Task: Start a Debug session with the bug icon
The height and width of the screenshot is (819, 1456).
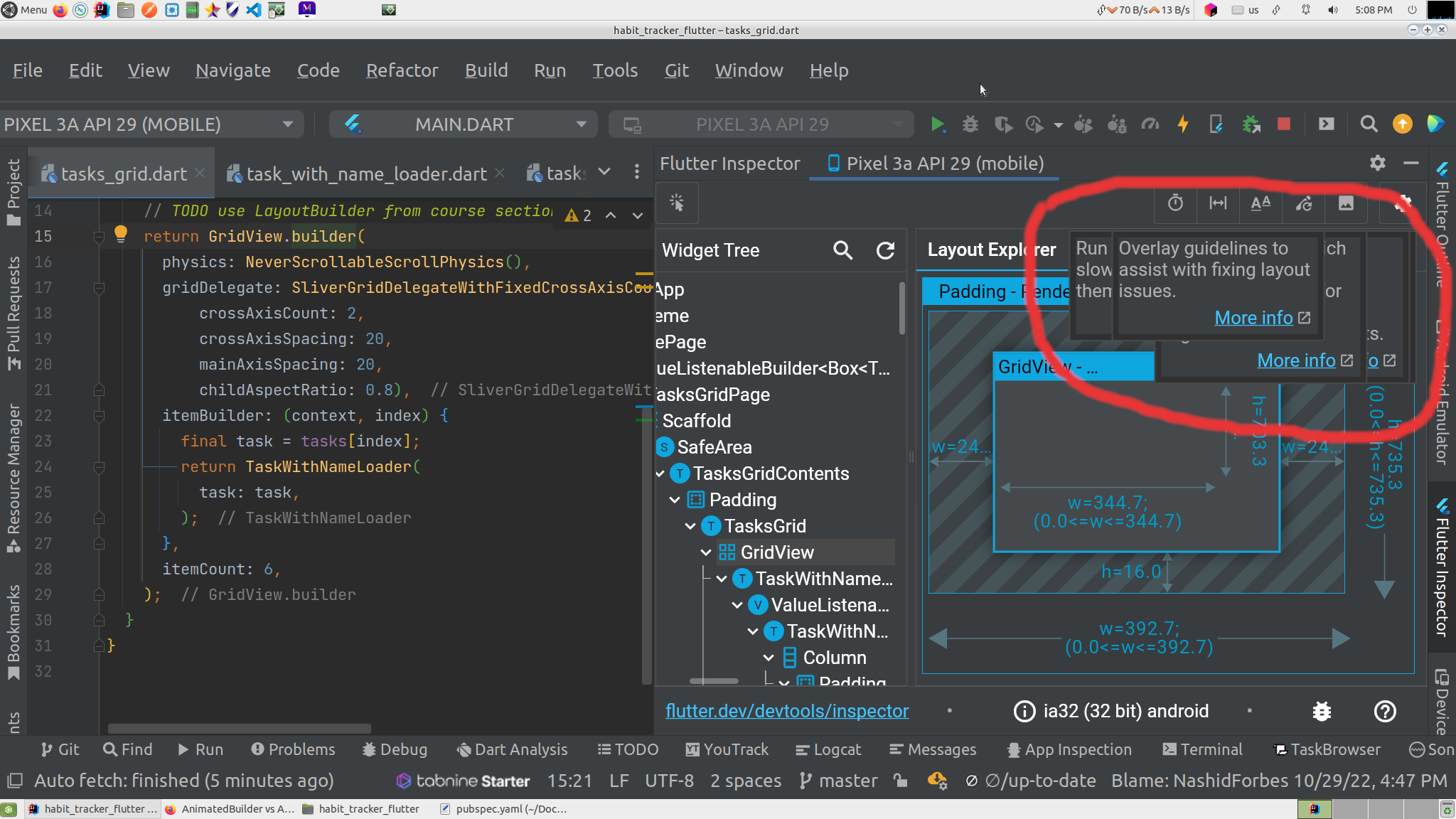Action: pyautogui.click(x=970, y=124)
